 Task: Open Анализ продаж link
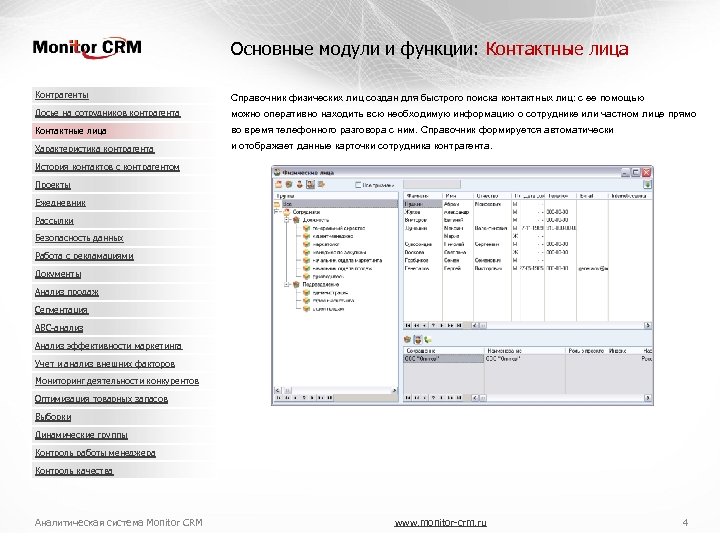tap(67, 292)
